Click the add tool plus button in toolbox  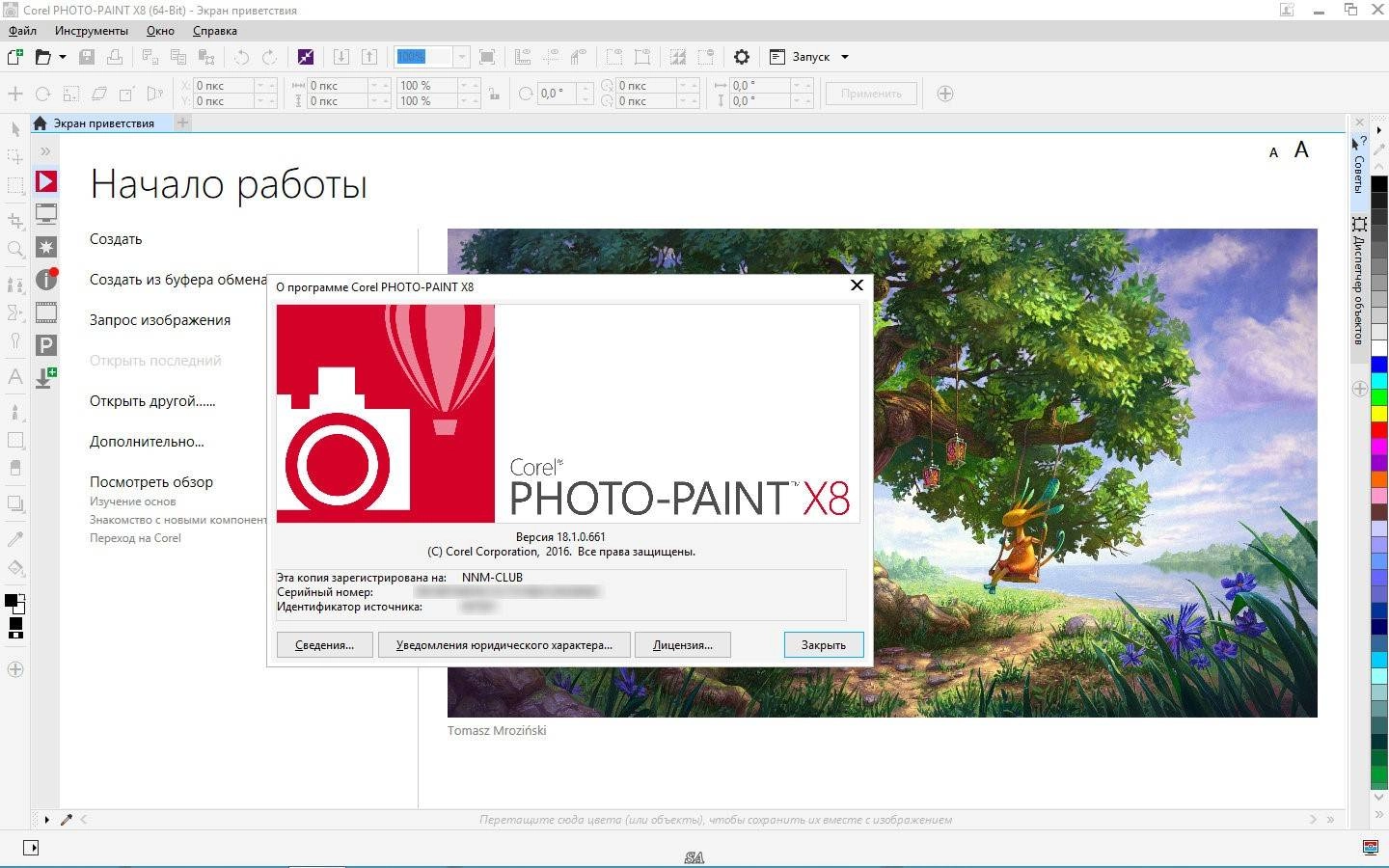tap(15, 669)
